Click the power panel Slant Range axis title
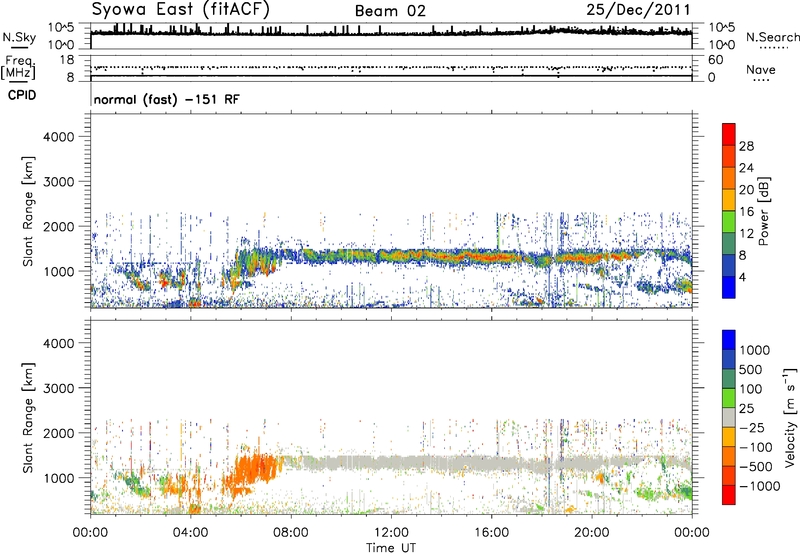Viewport: 800px width, 554px height. coord(28,211)
